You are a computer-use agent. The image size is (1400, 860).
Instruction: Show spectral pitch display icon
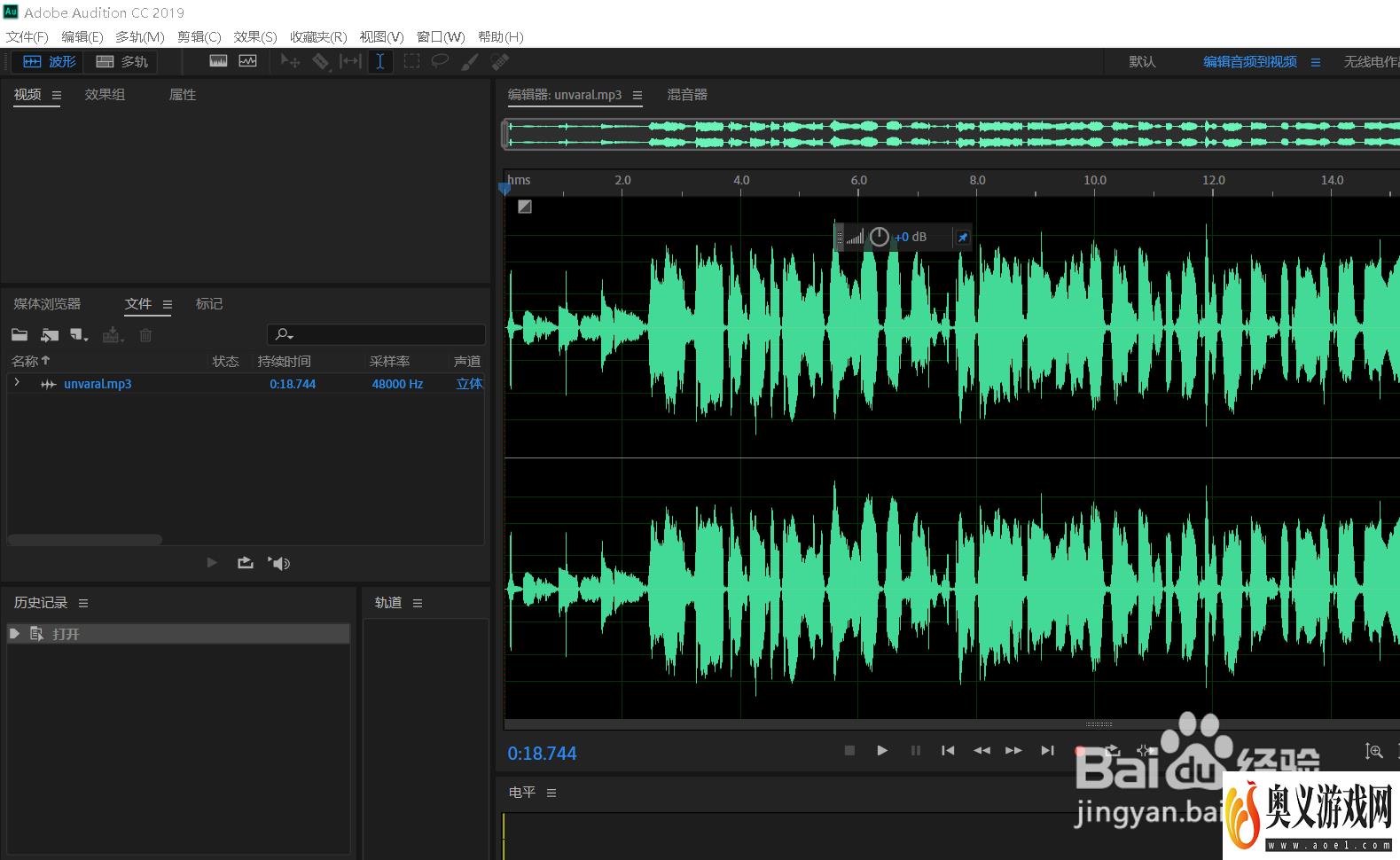(247, 61)
